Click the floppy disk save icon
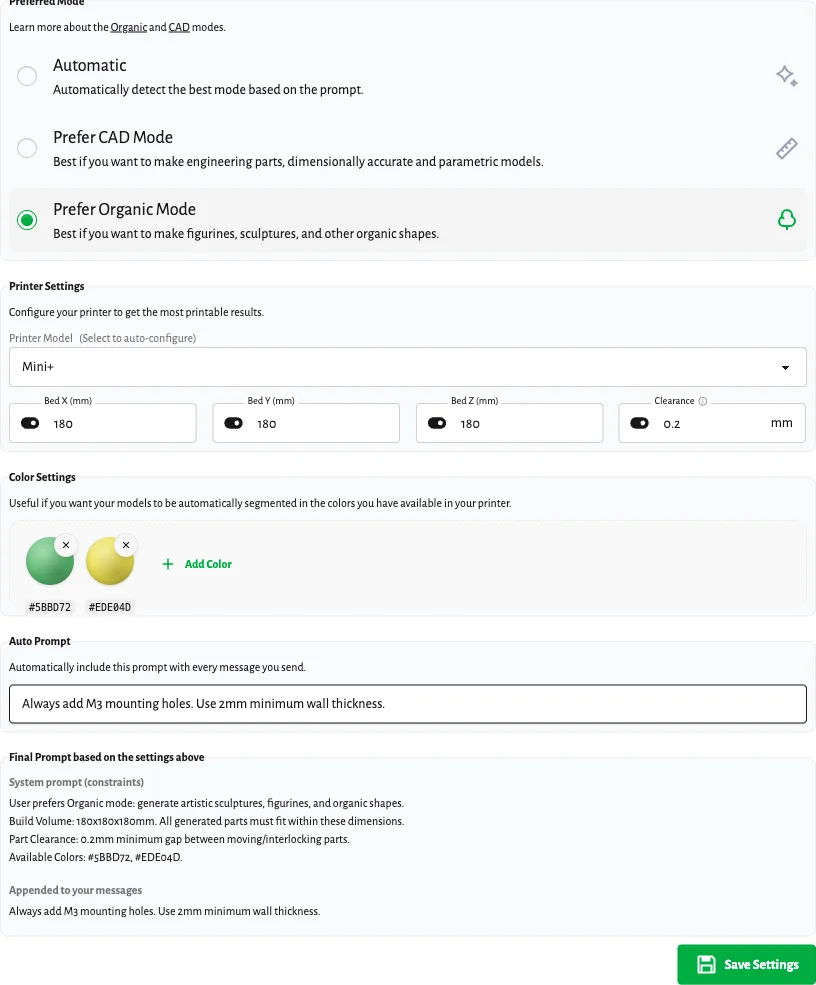 [x=706, y=965]
